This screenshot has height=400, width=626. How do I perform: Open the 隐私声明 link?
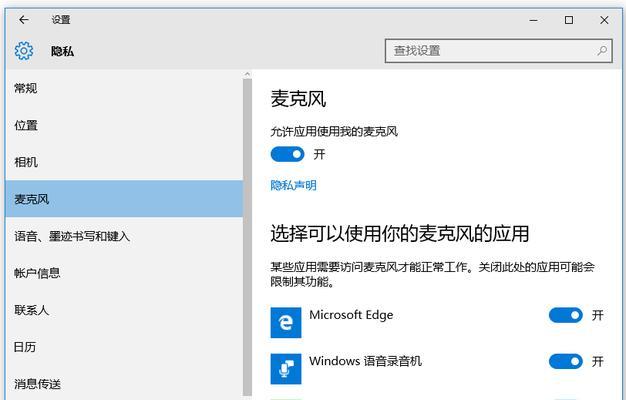293,185
